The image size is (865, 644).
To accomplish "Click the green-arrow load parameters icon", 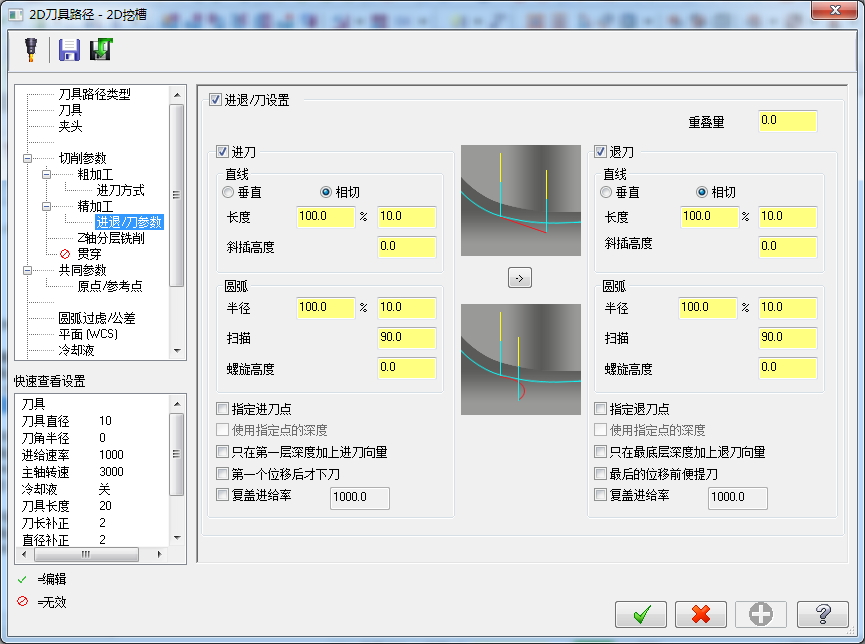I will [98, 48].
